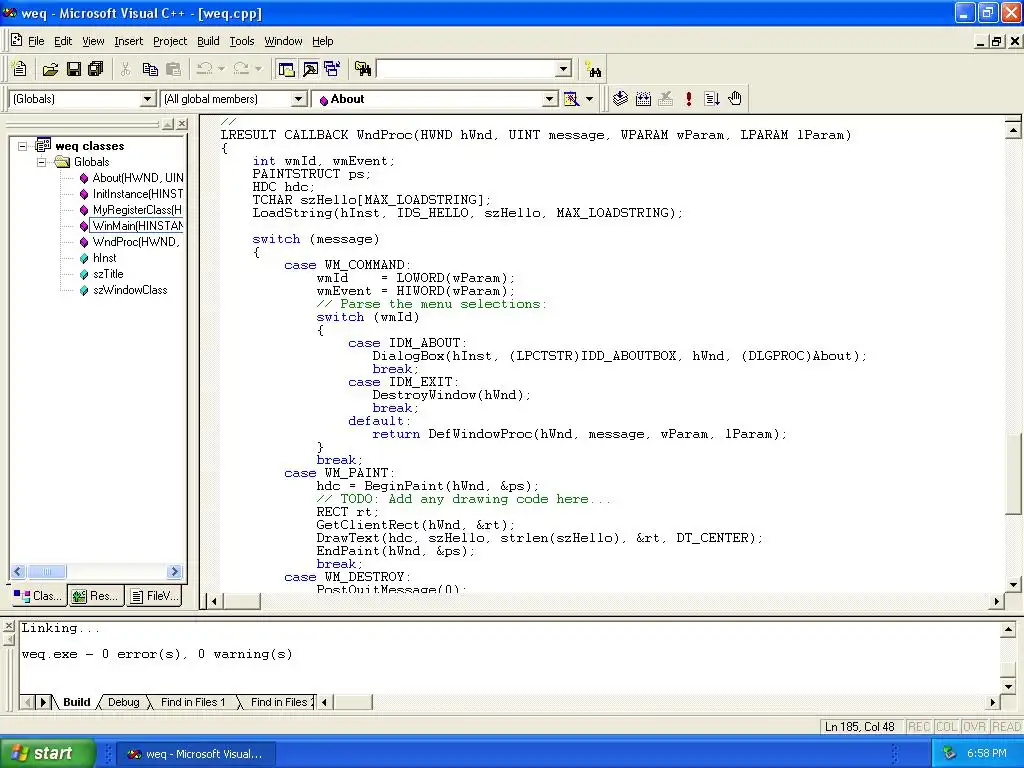This screenshot has height=768, width=1024.
Task: Select the Debug output tab
Action: [x=123, y=702]
